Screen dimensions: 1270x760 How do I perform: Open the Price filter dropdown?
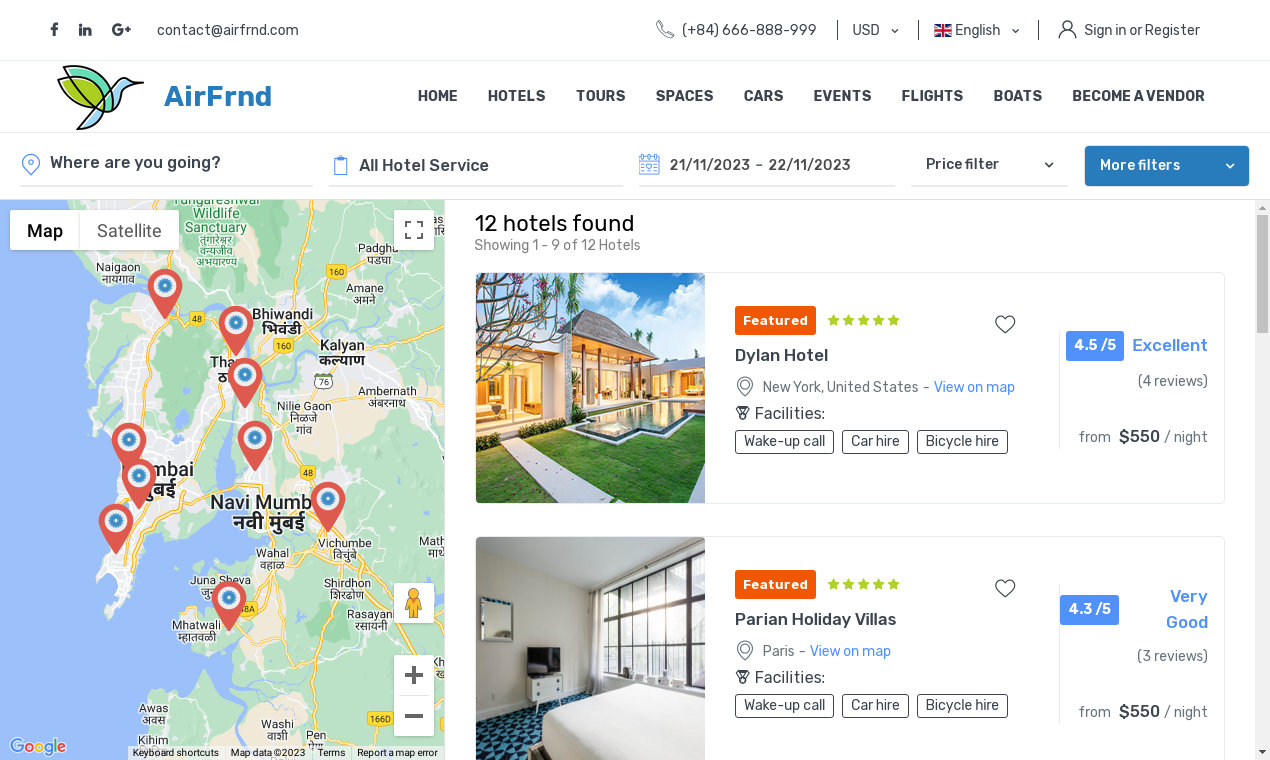click(989, 165)
